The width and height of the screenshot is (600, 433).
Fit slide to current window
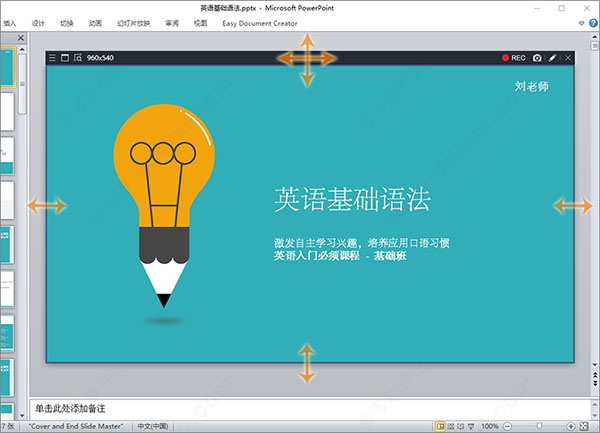[586, 426]
